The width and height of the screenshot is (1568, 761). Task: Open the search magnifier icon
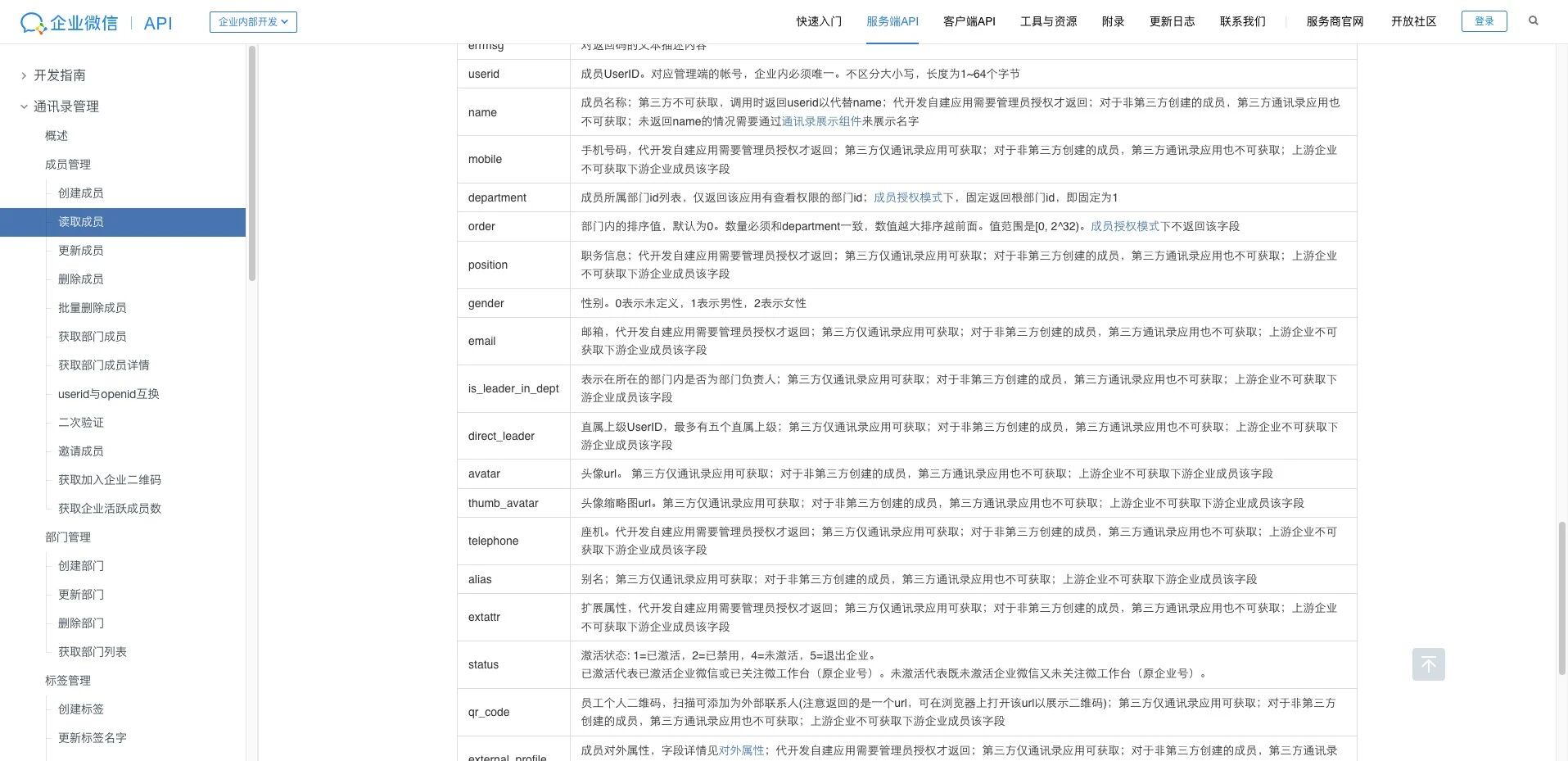click(x=1534, y=21)
